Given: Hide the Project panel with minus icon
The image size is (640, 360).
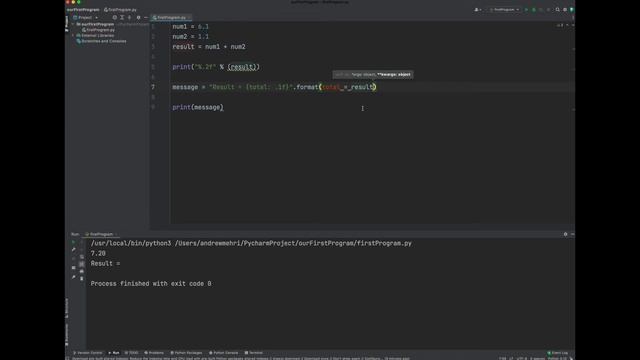Looking at the screenshot, I should pos(146,18).
